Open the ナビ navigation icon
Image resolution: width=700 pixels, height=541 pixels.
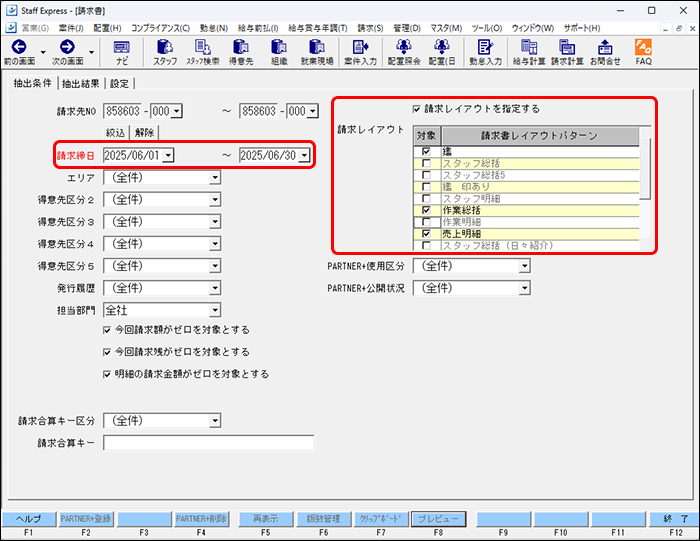point(121,52)
